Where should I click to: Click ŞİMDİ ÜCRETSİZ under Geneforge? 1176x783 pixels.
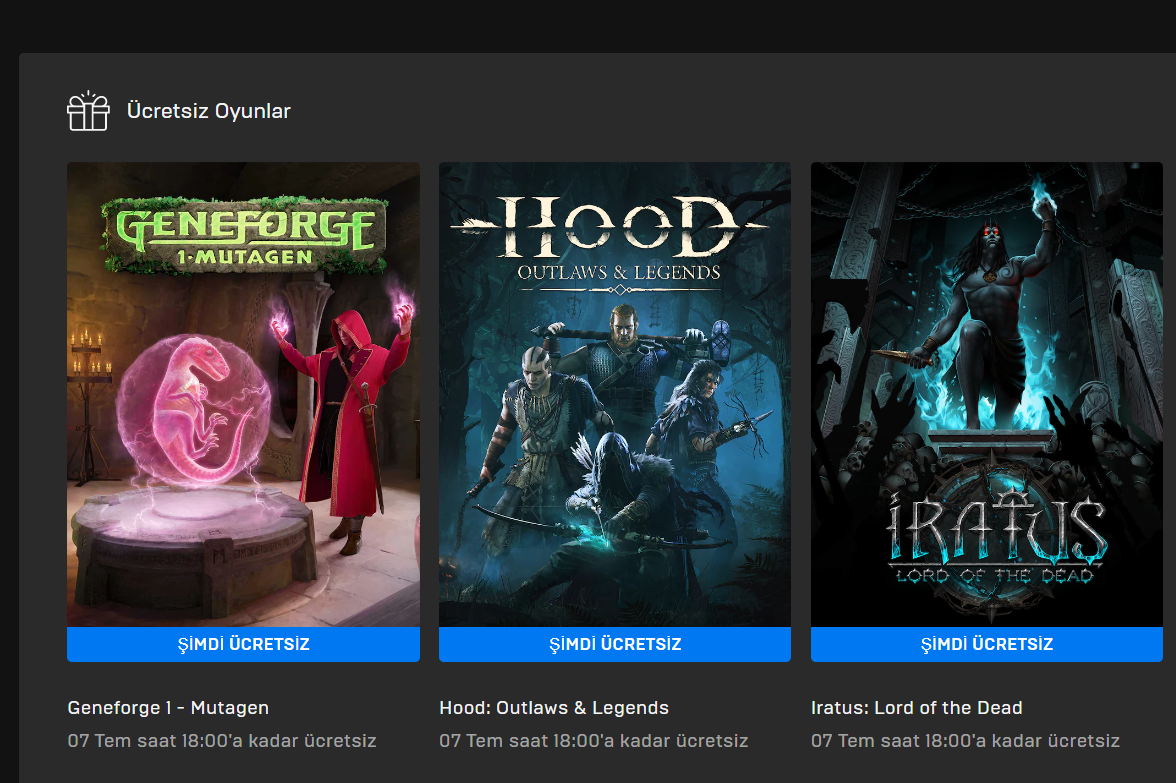[243, 644]
